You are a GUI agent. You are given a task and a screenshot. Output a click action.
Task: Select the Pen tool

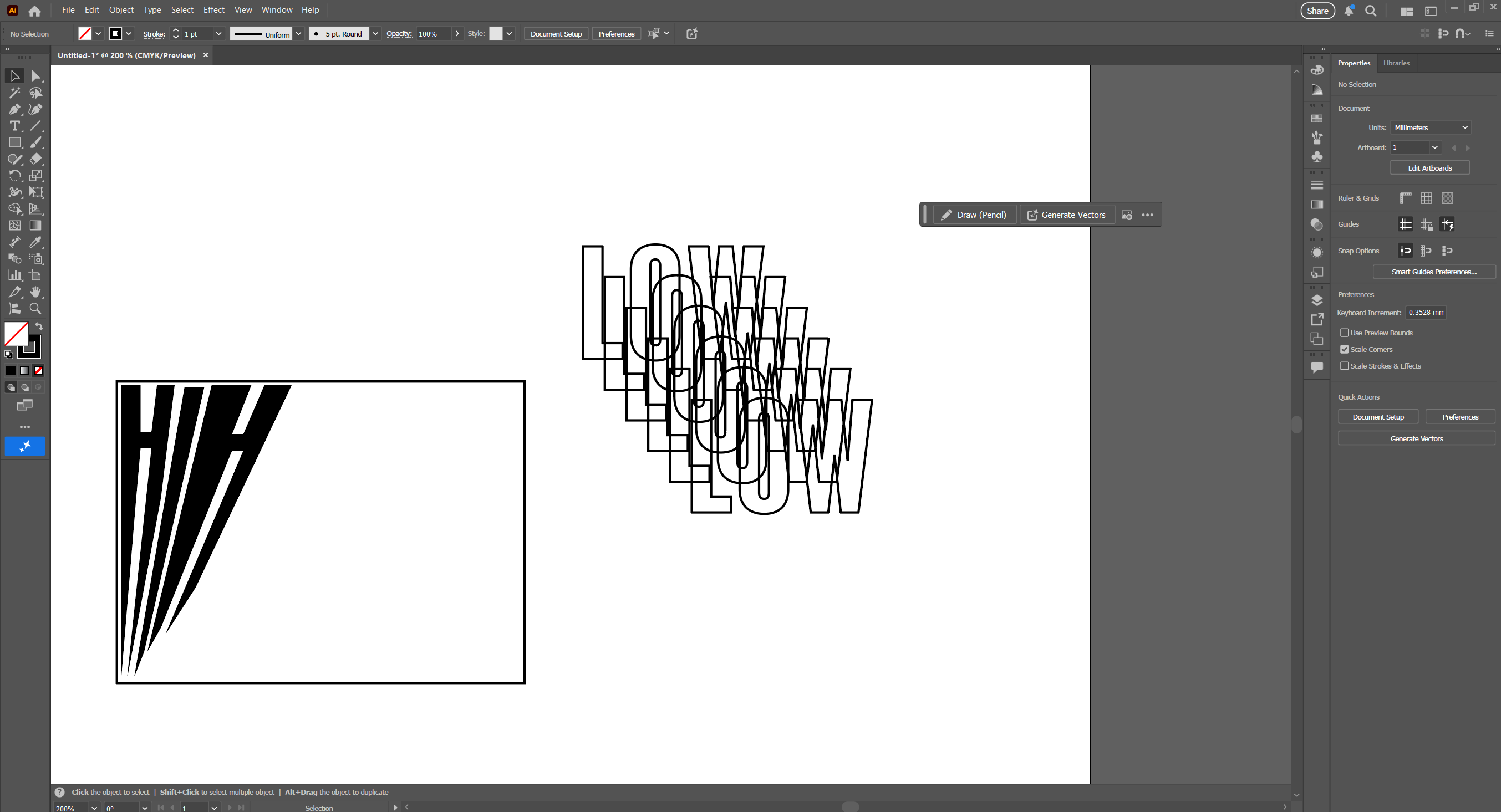[14, 110]
